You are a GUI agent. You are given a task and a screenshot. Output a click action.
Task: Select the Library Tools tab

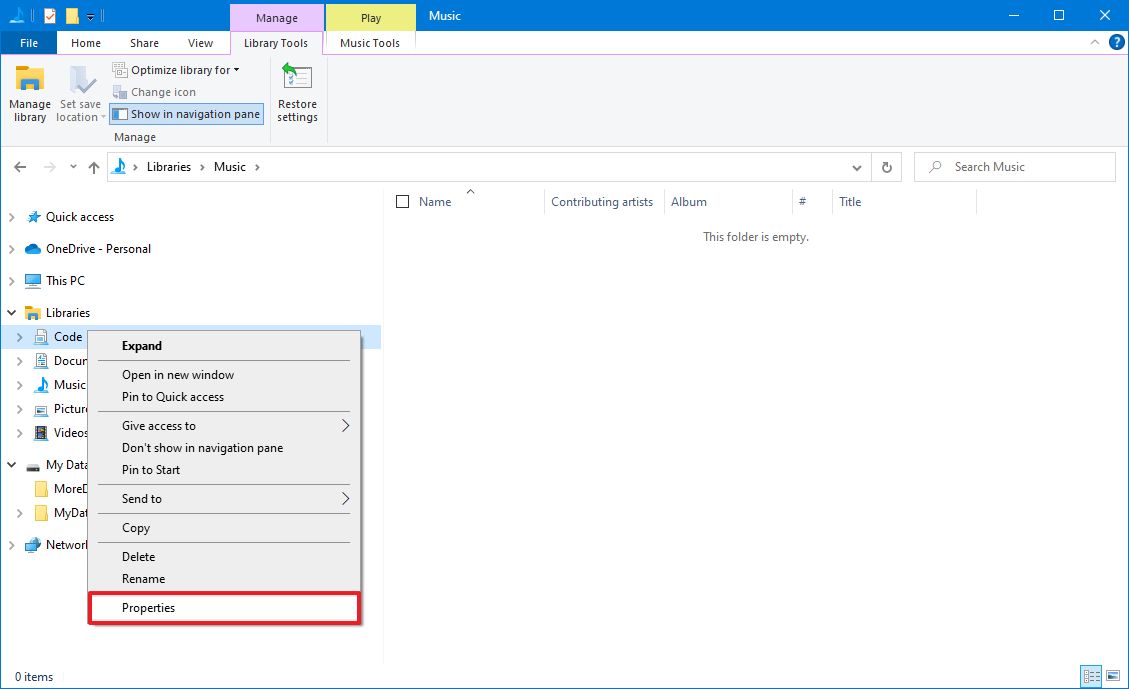pyautogui.click(x=276, y=43)
